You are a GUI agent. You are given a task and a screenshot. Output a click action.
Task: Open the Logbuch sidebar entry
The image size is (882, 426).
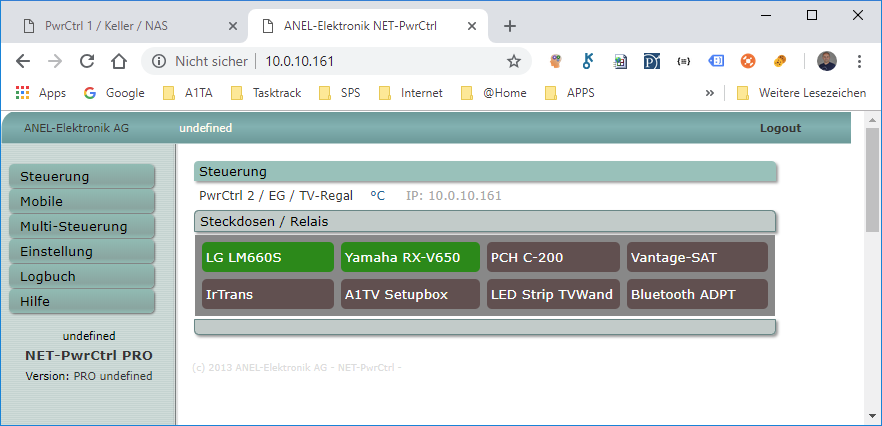tap(82, 276)
